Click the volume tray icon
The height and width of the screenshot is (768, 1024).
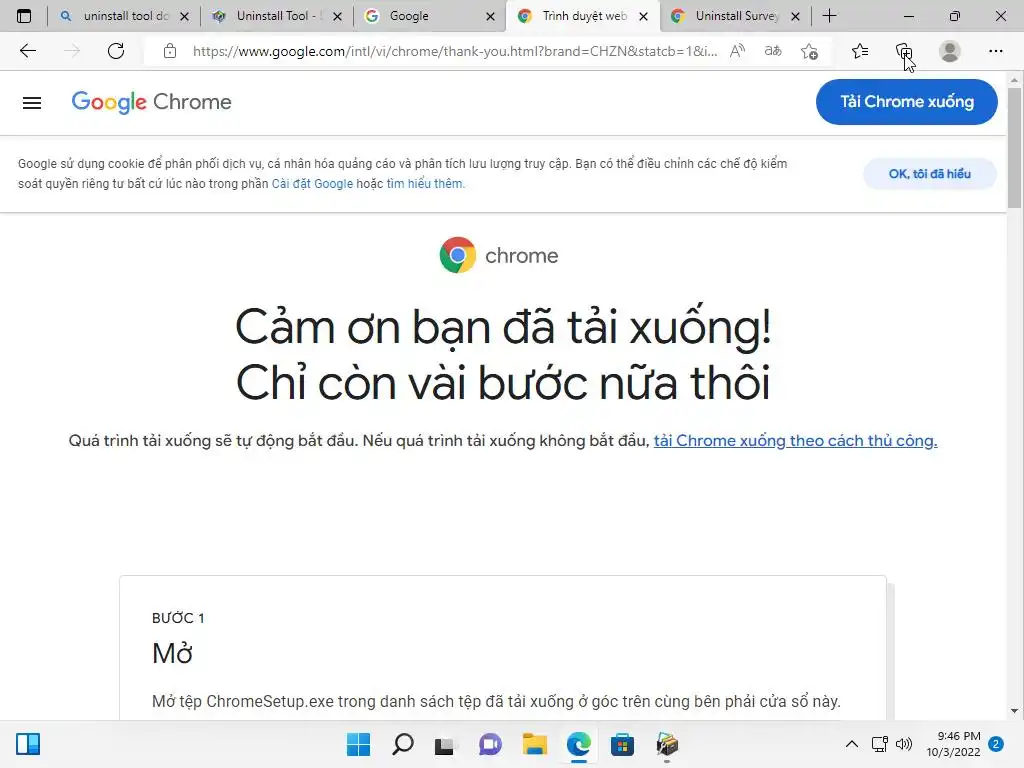pos(904,744)
